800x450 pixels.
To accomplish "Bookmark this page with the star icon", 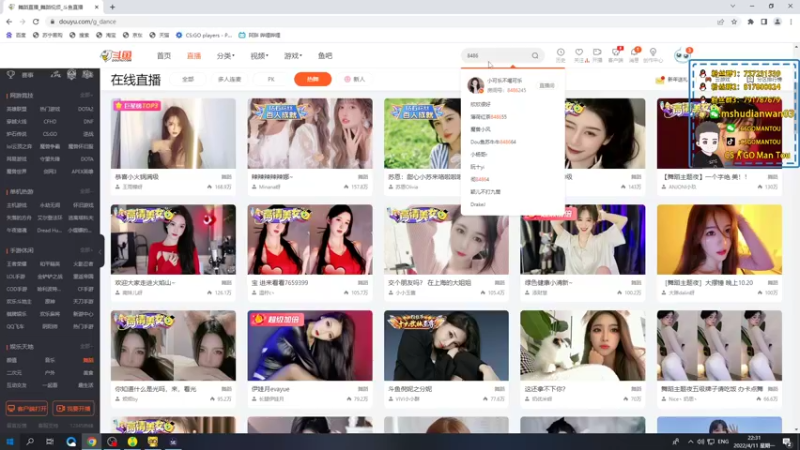I will click(x=734, y=21).
